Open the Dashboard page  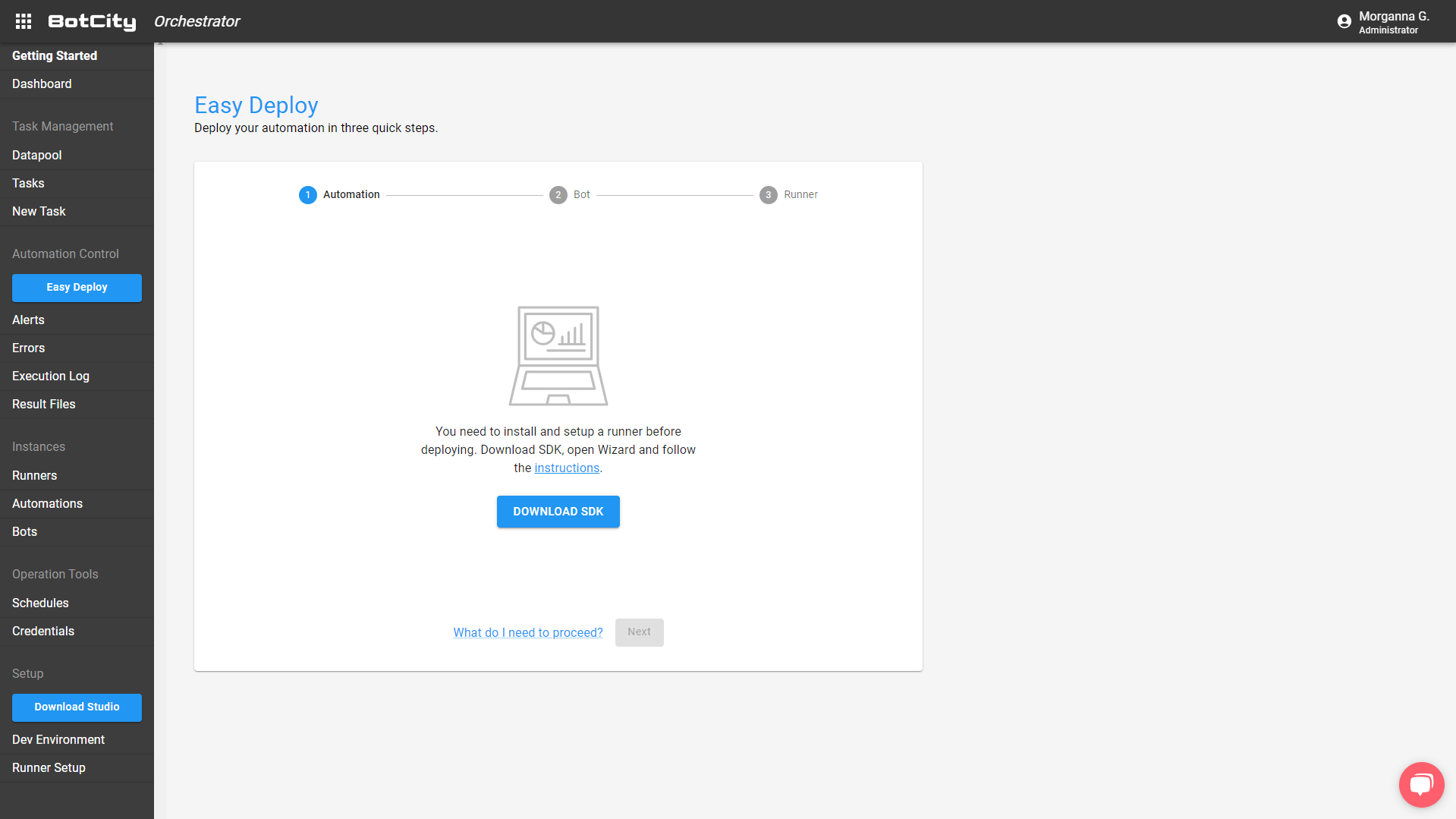42,83
